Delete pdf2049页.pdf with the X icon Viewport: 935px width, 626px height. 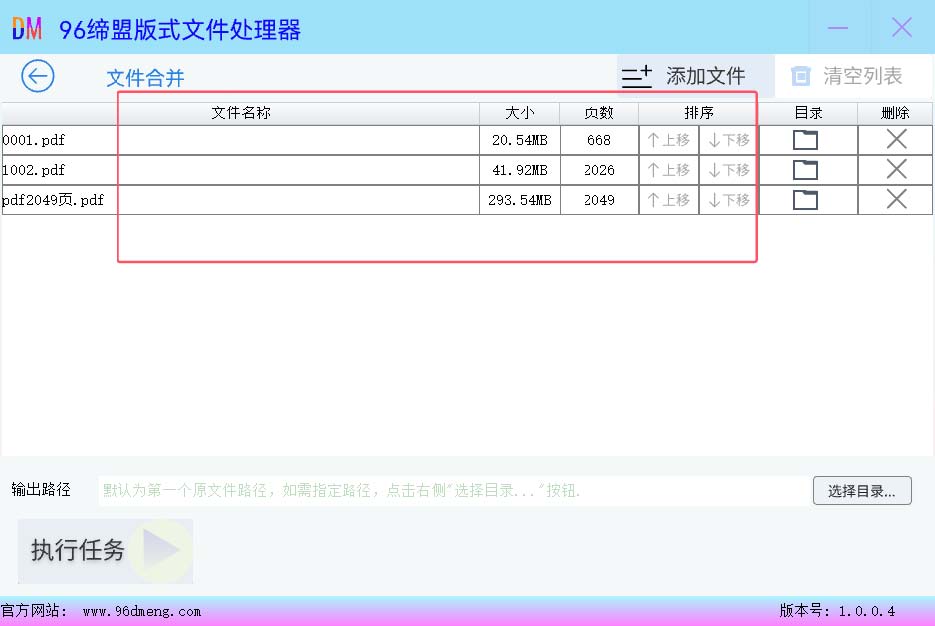pyautogui.click(x=896, y=199)
